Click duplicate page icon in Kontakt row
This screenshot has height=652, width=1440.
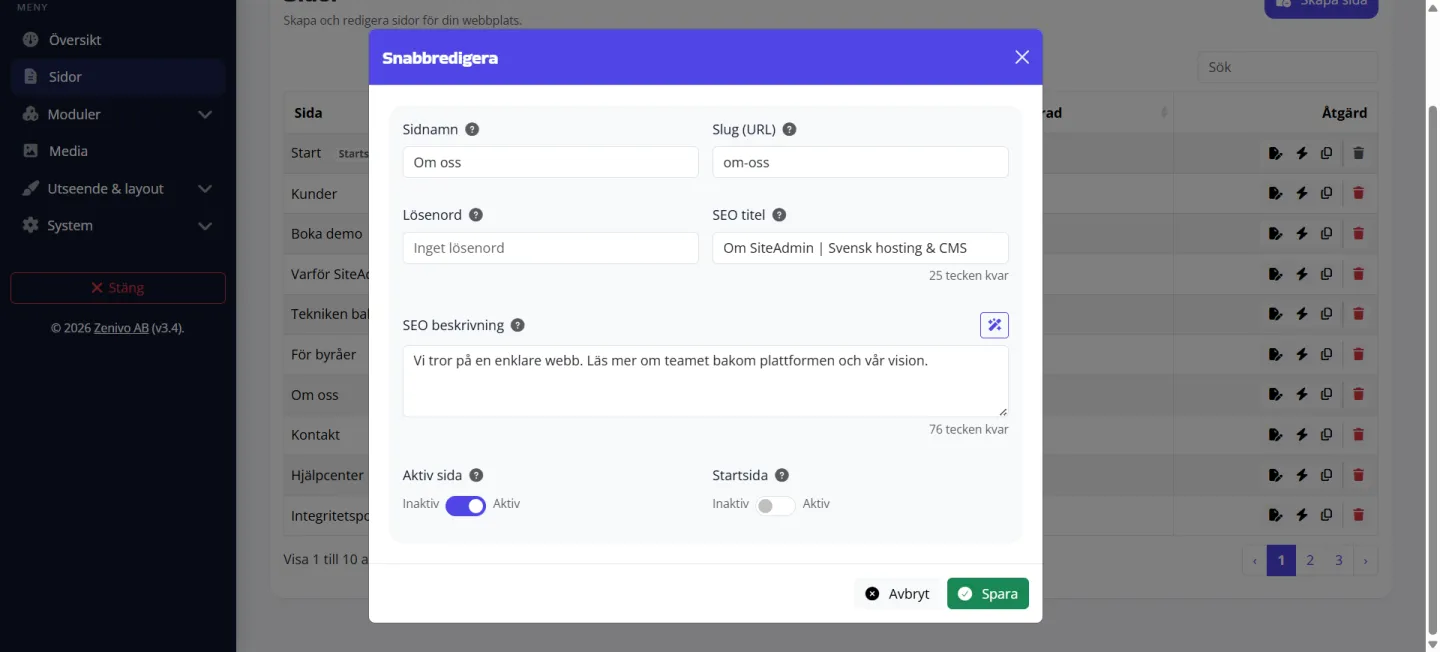pos(1326,434)
